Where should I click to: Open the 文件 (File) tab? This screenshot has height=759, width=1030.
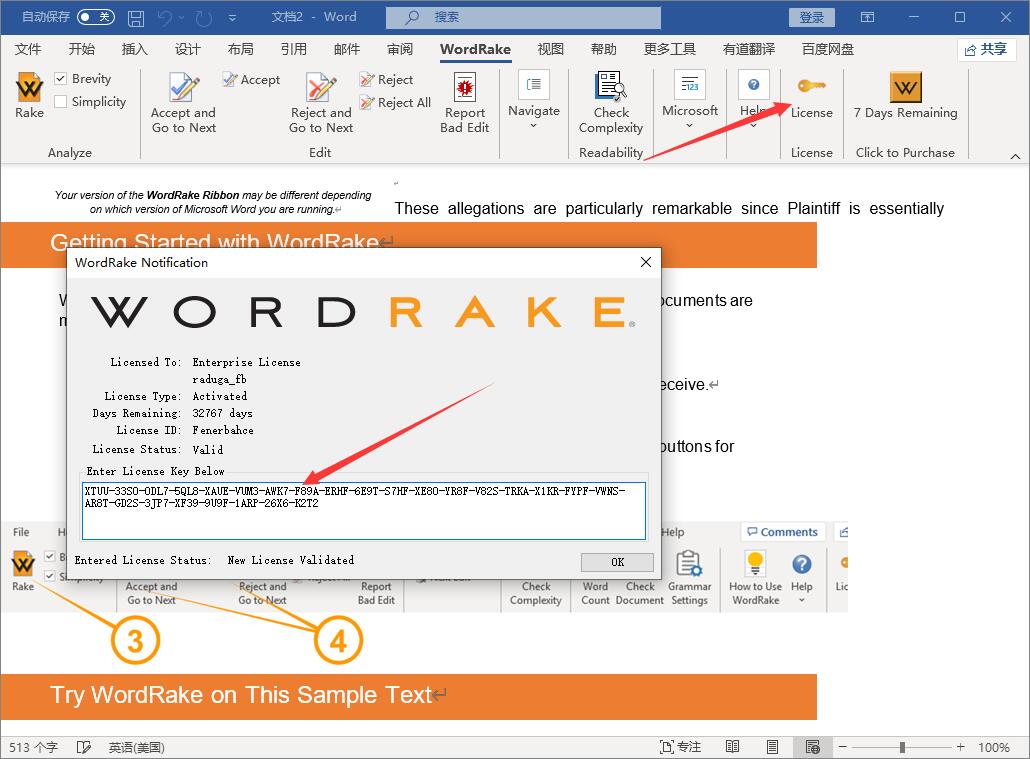point(28,49)
